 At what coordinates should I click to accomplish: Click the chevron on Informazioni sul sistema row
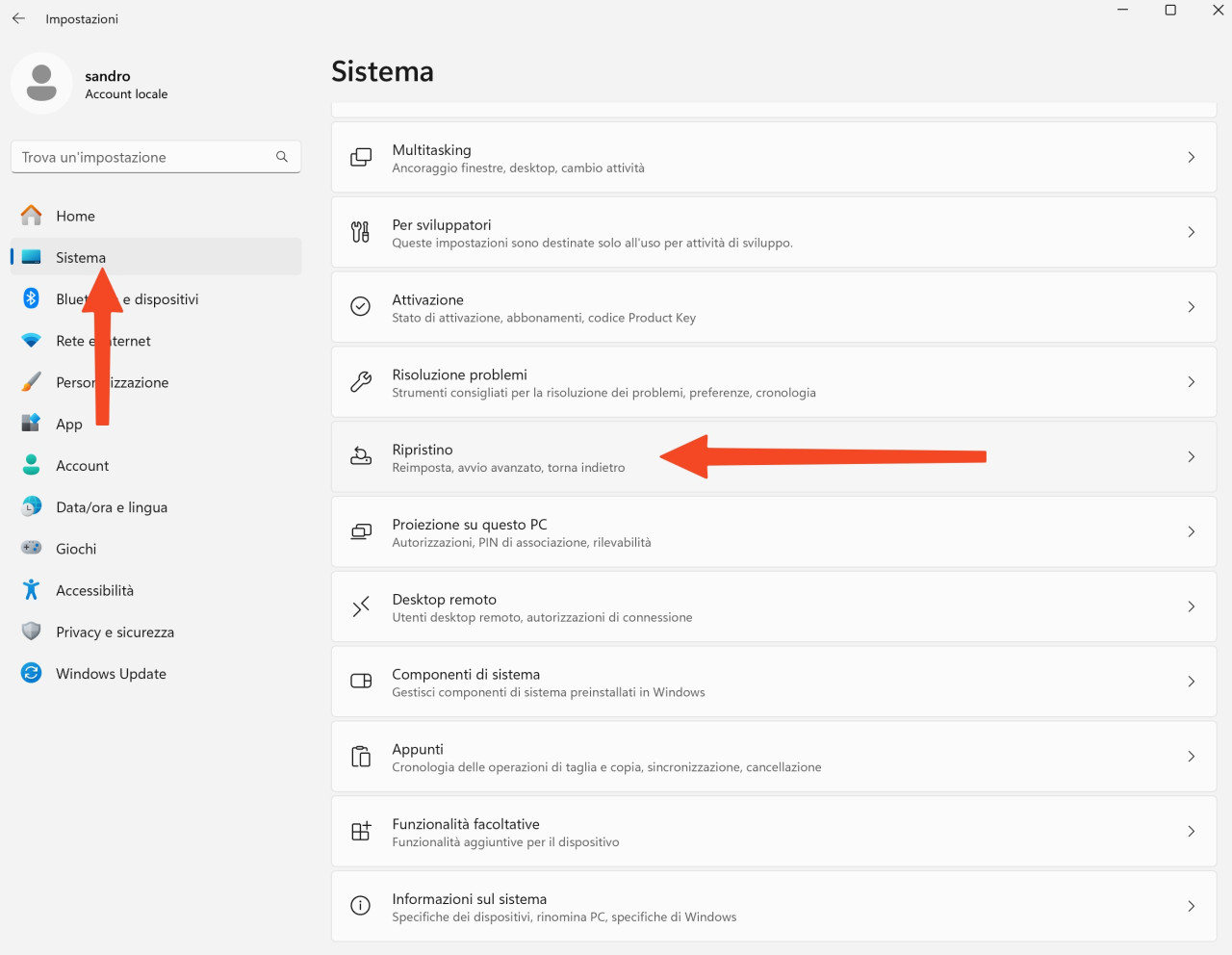(1192, 906)
